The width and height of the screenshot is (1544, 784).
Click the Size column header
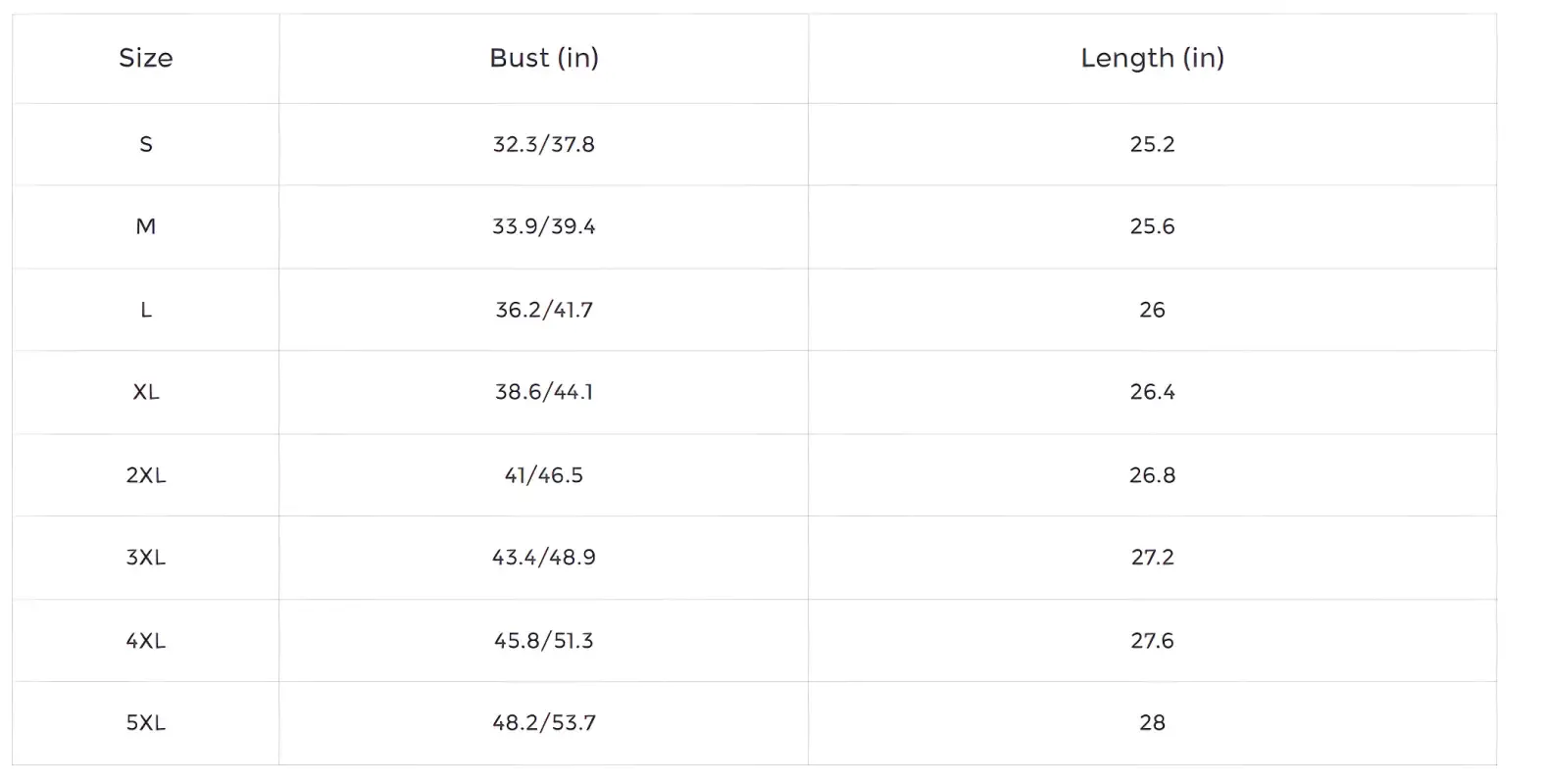pyautogui.click(x=145, y=58)
